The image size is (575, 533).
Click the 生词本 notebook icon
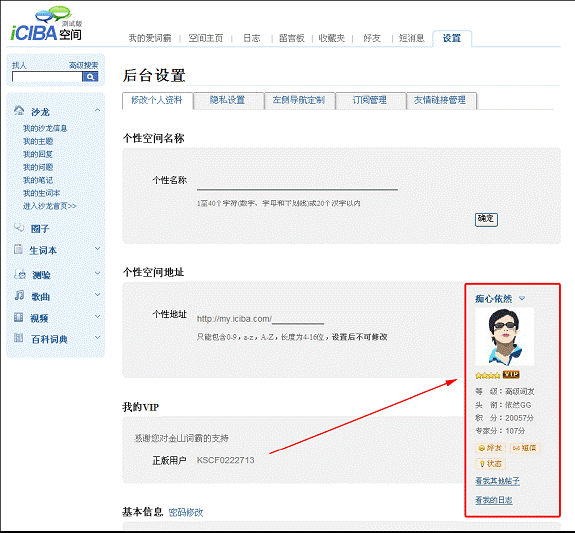click(18, 249)
